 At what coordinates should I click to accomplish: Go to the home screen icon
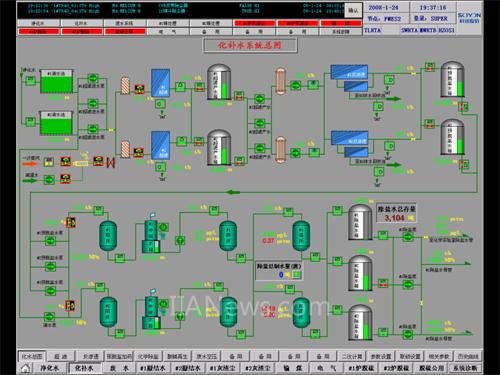26,368
